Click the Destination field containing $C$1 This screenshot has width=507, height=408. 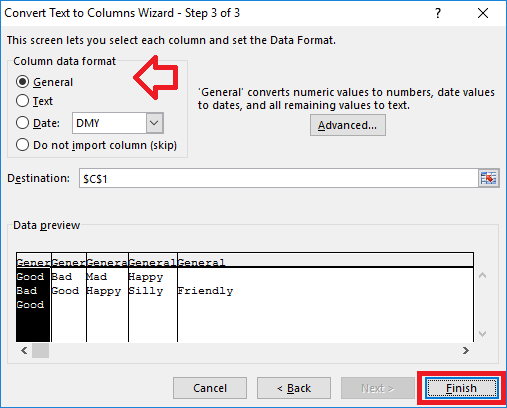pyautogui.click(x=279, y=178)
